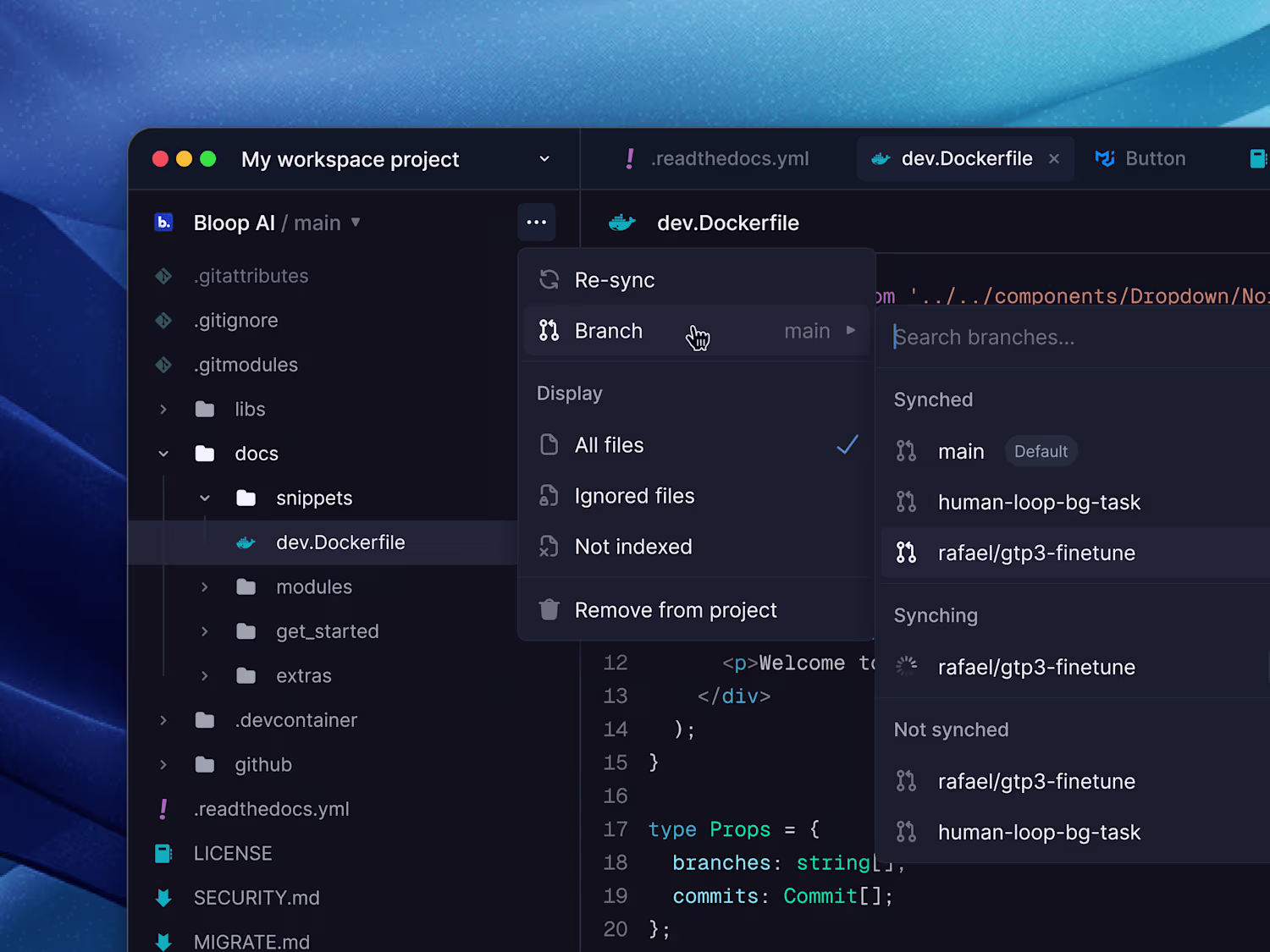This screenshot has height=952, width=1270.
Task: Select main Default branch
Action: [x=1075, y=451]
